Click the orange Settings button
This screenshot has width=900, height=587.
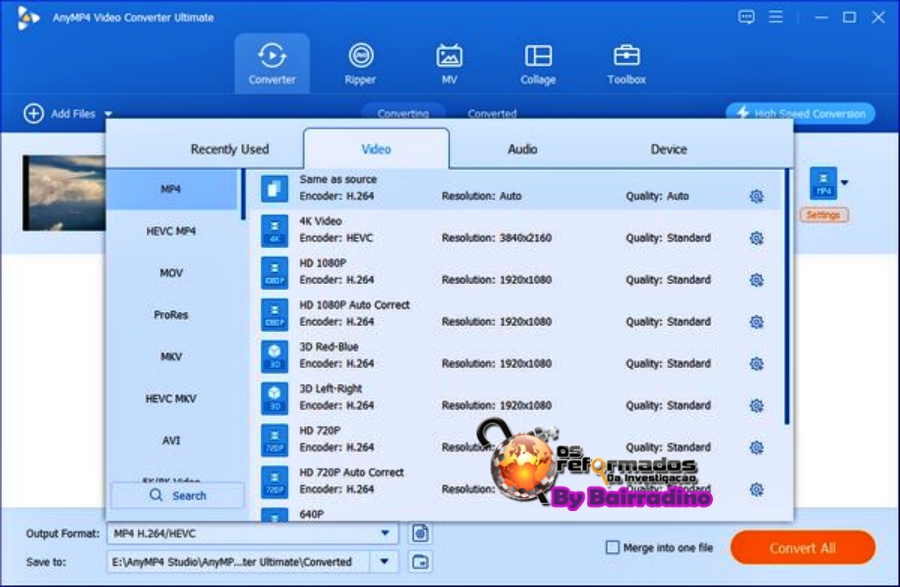[824, 215]
